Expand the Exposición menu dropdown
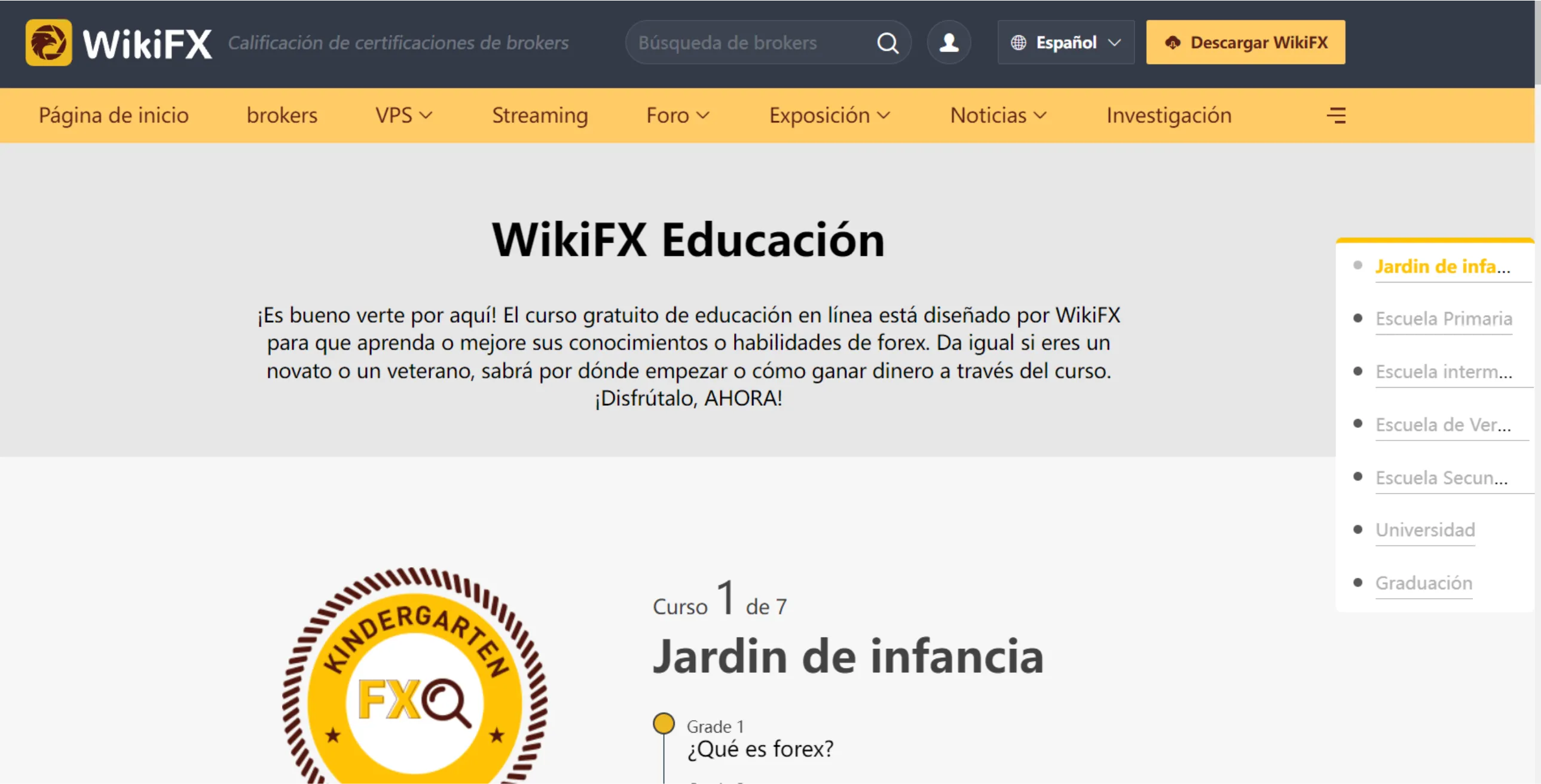 829,115
